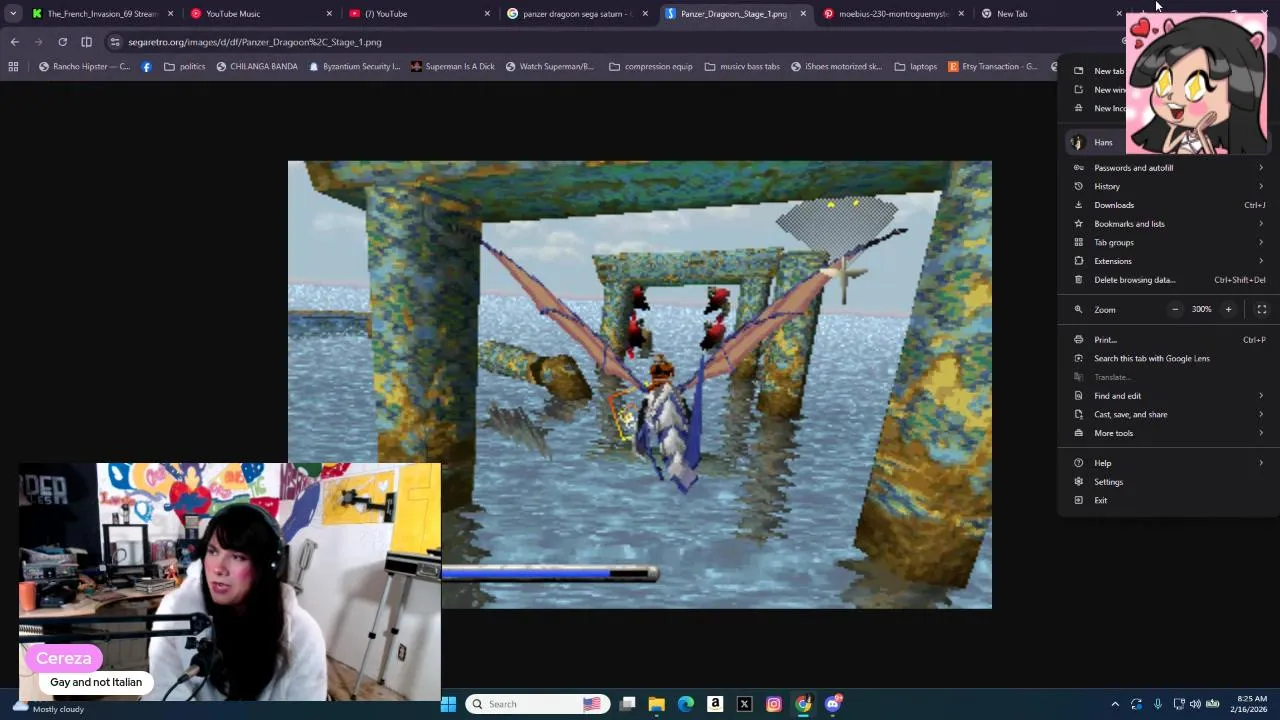Open the side panel icon beside reload
The image size is (1280, 720).
tap(86, 42)
